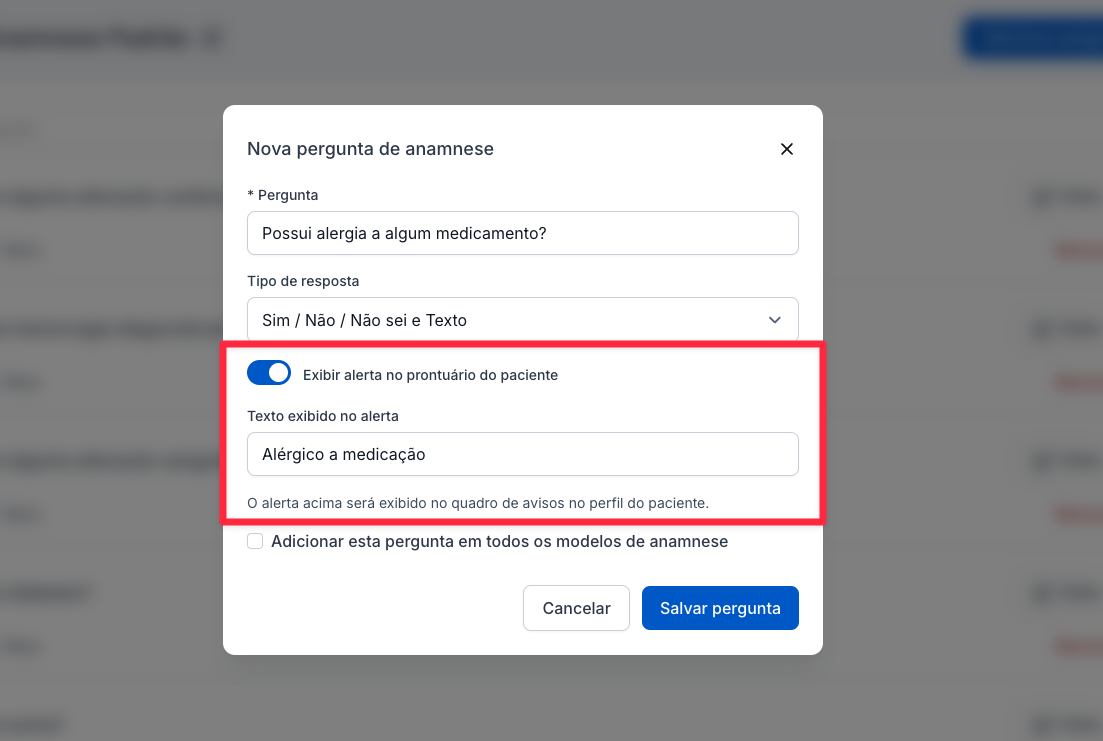Check 'Adicionar esta pergunta em todos os modelos' checkbox
This screenshot has height=741, width=1103.
(x=255, y=541)
